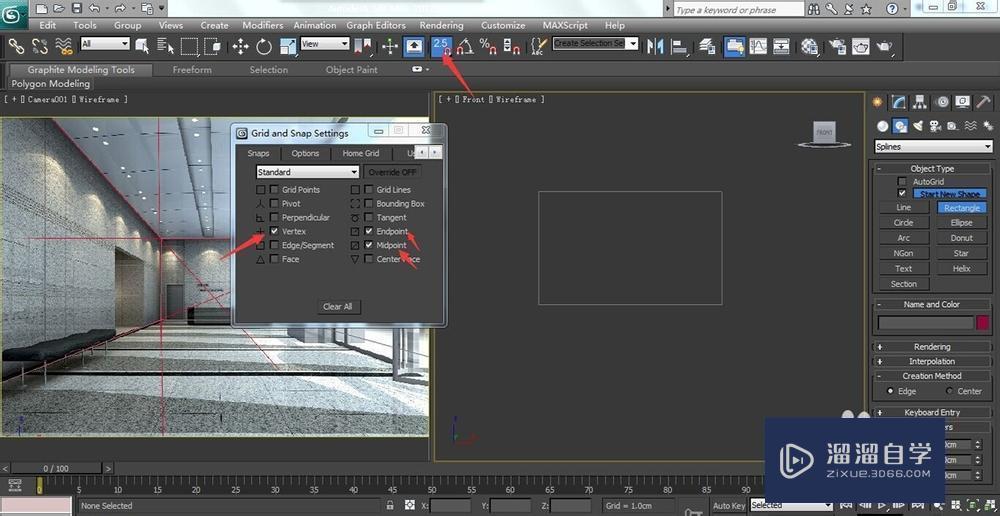Viewport: 1000px width, 516px height.
Task: Open the Curve Editor
Action: pyautogui.click(x=758, y=46)
